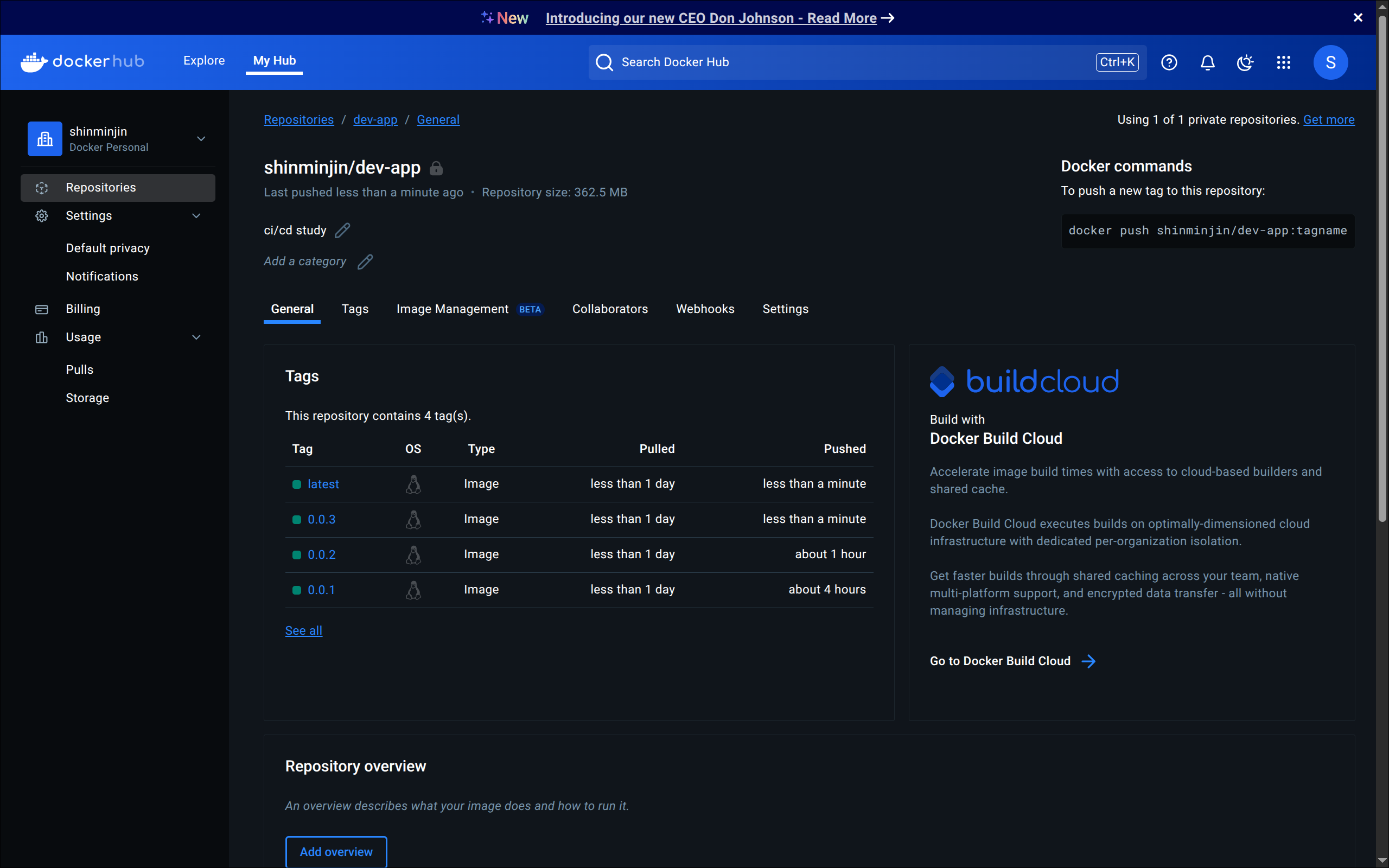
Task: Collapse the Usage sidebar chevron
Action: [x=196, y=337]
